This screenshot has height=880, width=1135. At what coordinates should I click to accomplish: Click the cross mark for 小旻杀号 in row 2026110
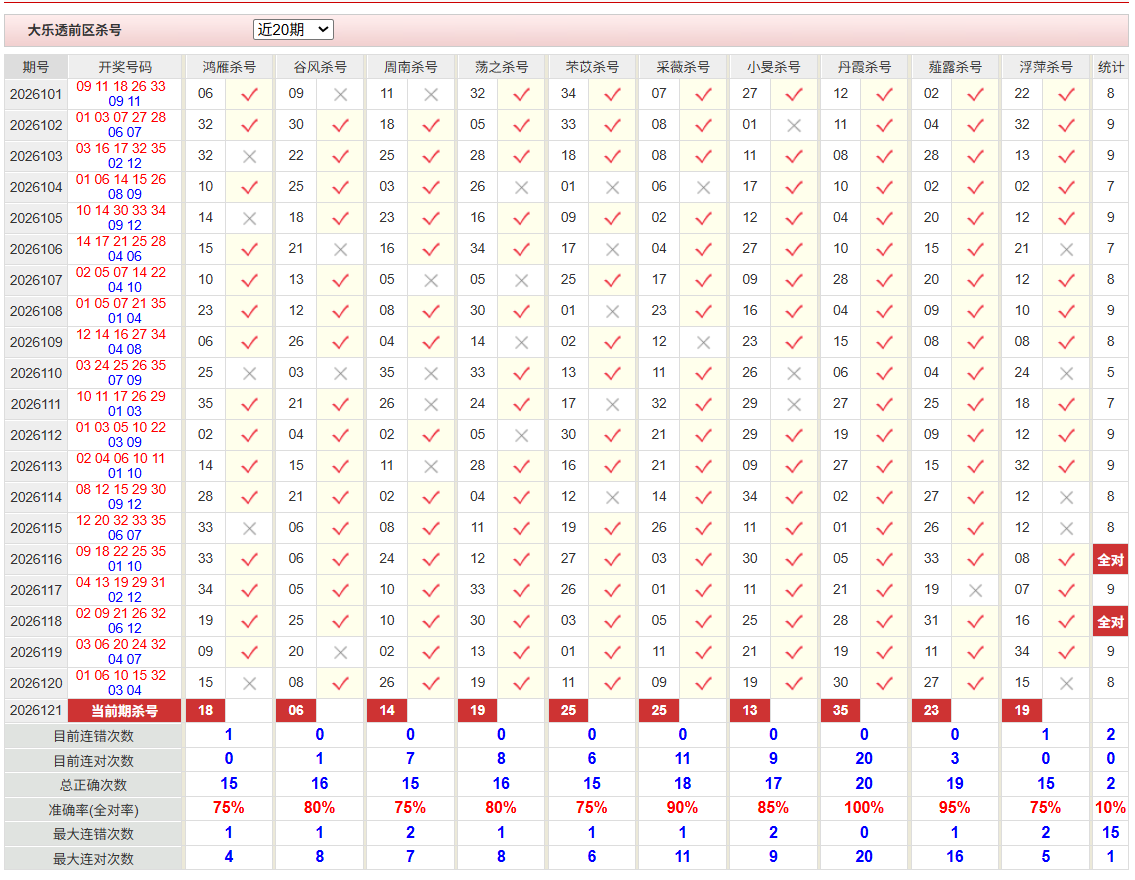(794, 373)
